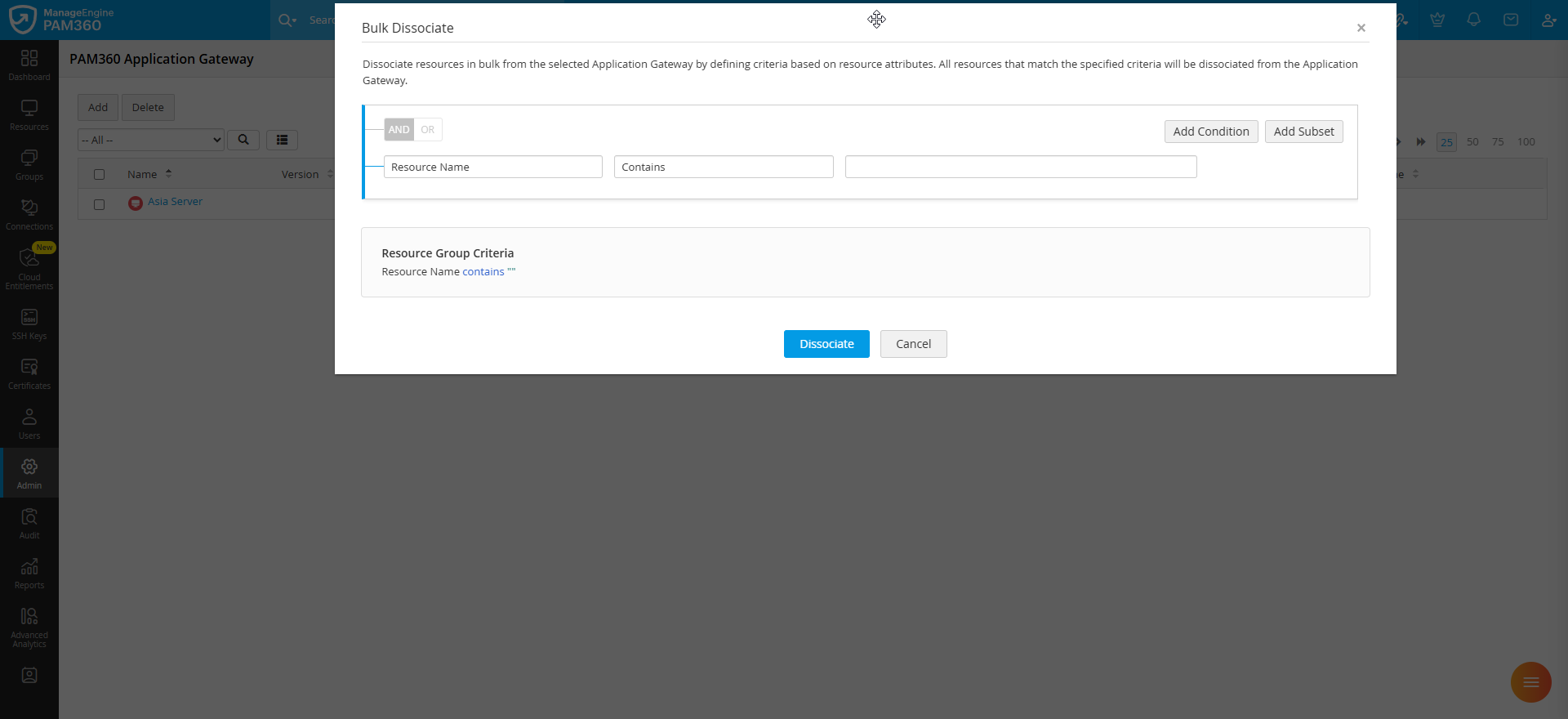Go to Groups in the sidebar

click(x=29, y=164)
